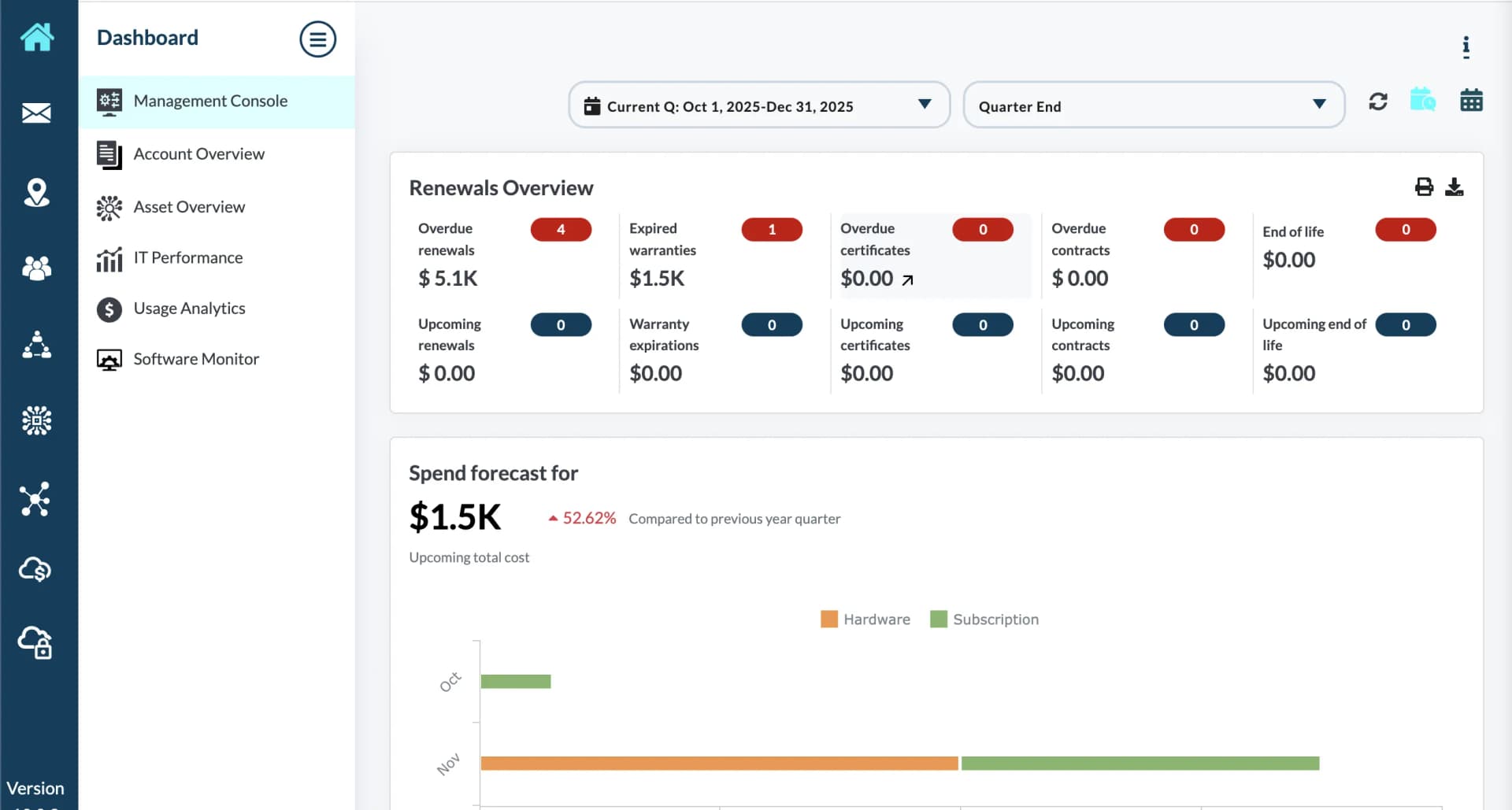This screenshot has height=810, width=1512.
Task: Select Asset Overview in the sidebar menu
Action: tap(189, 207)
